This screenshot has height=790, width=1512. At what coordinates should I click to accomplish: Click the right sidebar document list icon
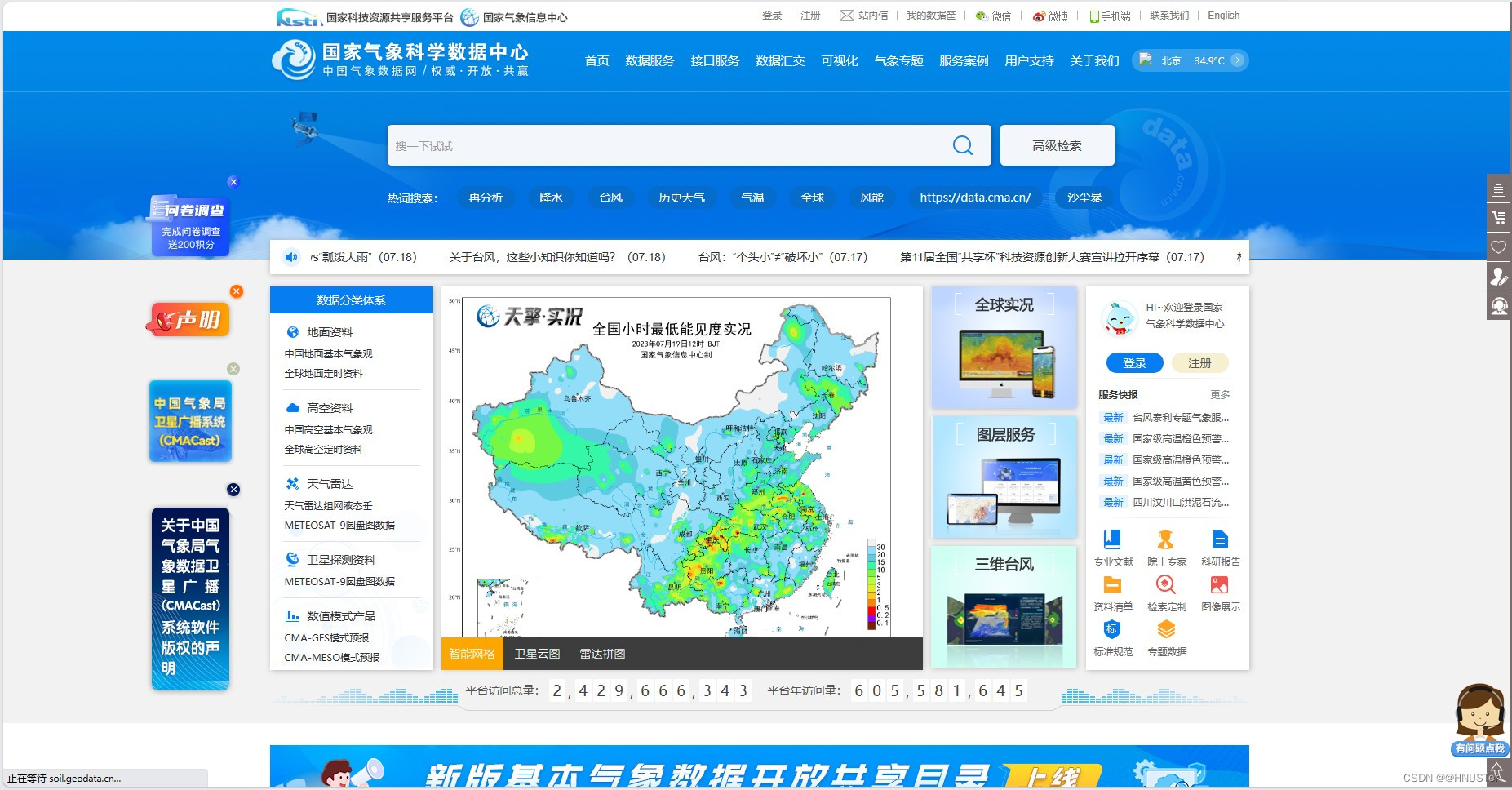pyautogui.click(x=1499, y=188)
